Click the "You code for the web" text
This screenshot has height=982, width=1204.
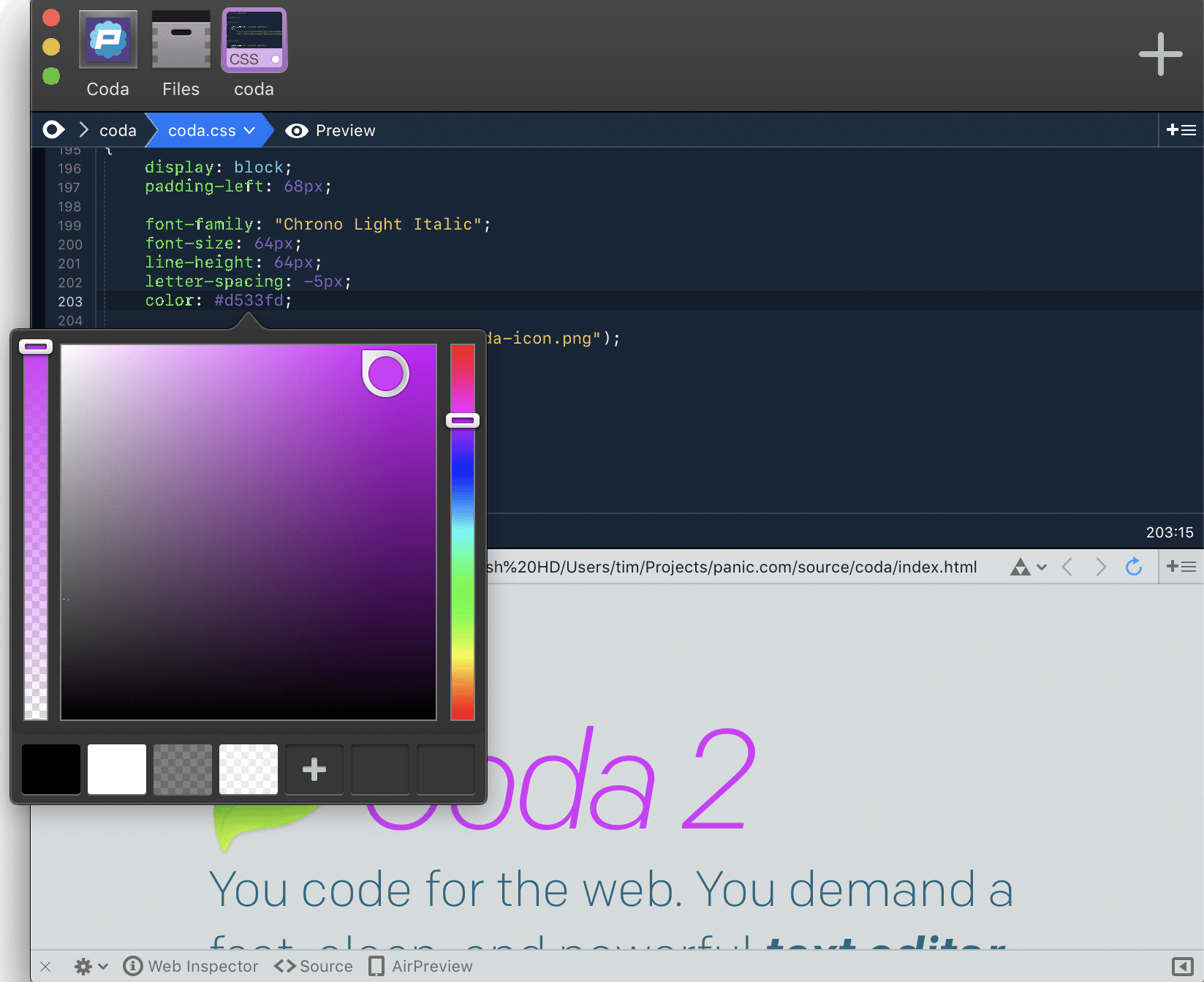coord(446,890)
